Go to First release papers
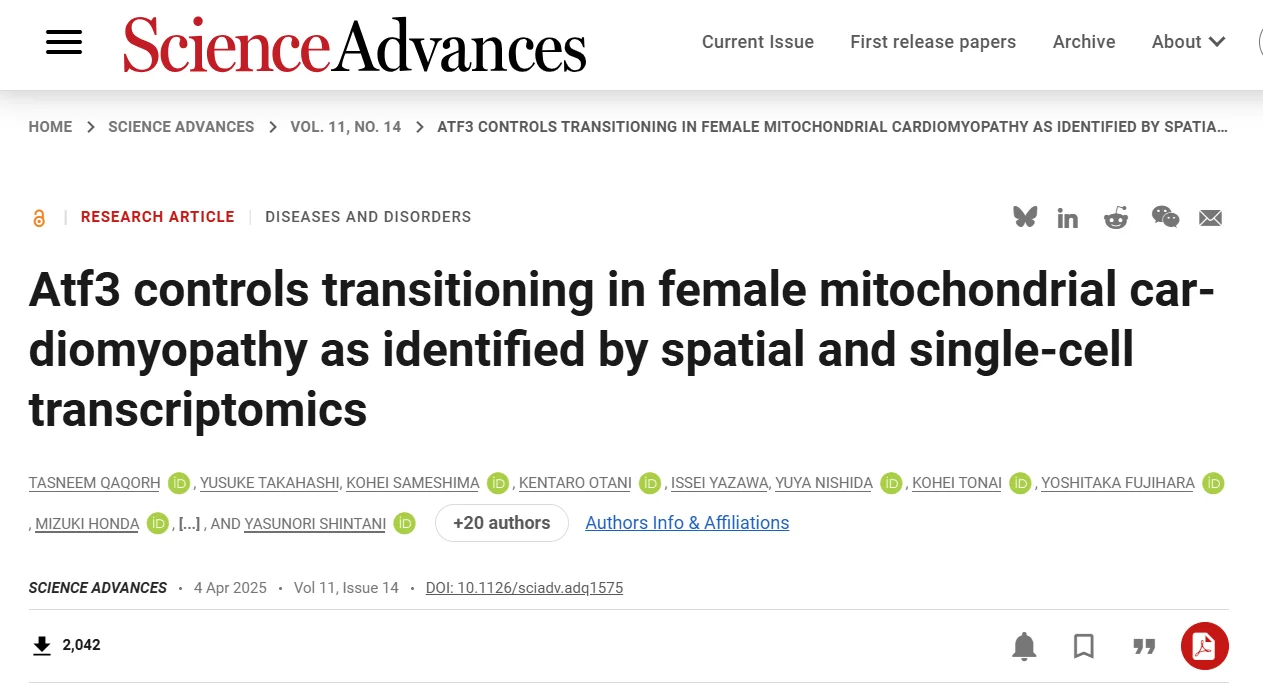 (x=933, y=42)
